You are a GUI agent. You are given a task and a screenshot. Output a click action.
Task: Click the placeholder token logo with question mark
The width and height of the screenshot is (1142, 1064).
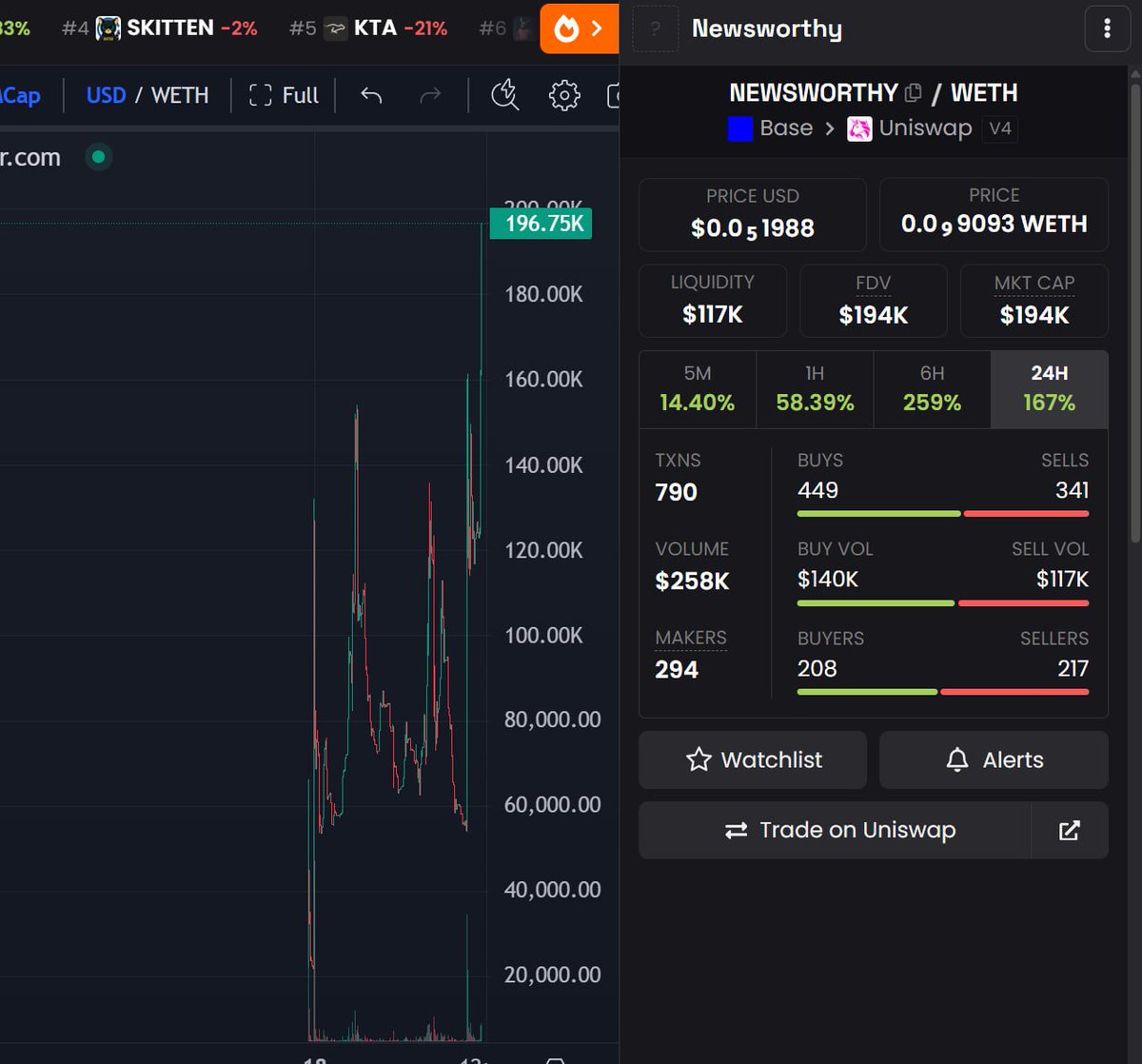pos(655,29)
